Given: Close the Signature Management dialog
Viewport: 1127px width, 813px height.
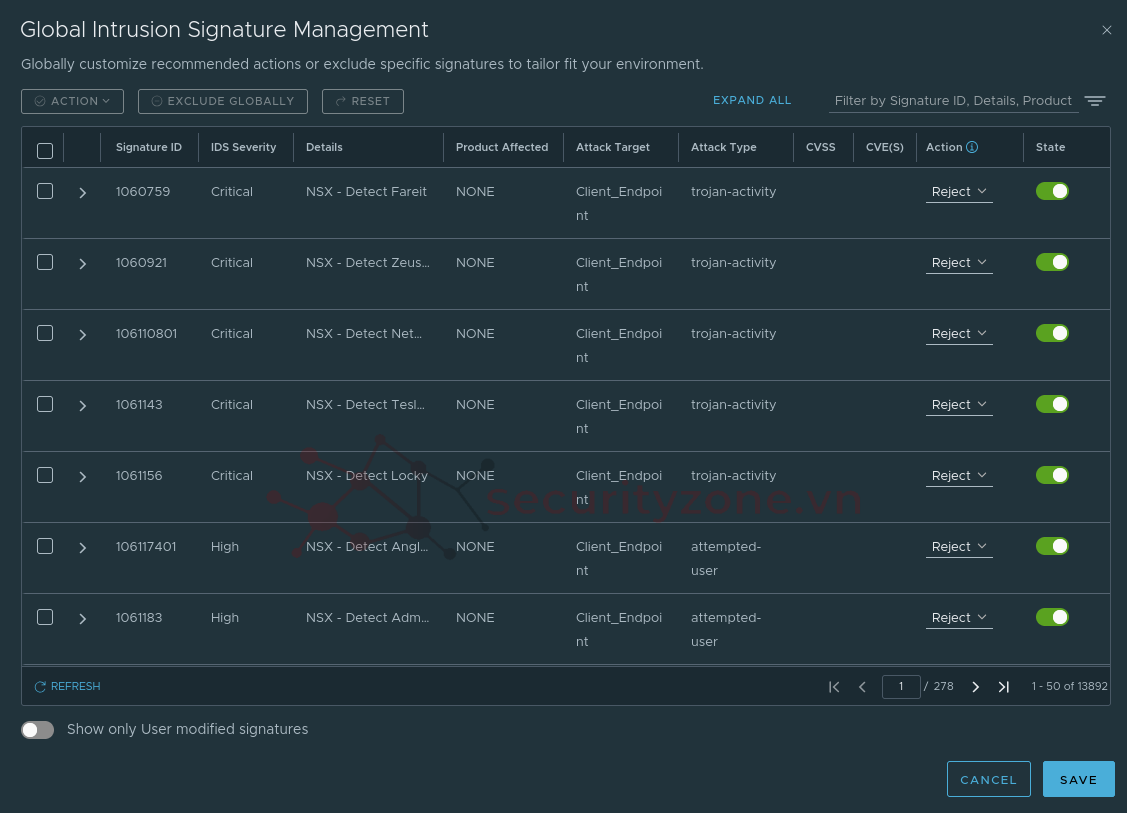Looking at the screenshot, I should [1106, 30].
